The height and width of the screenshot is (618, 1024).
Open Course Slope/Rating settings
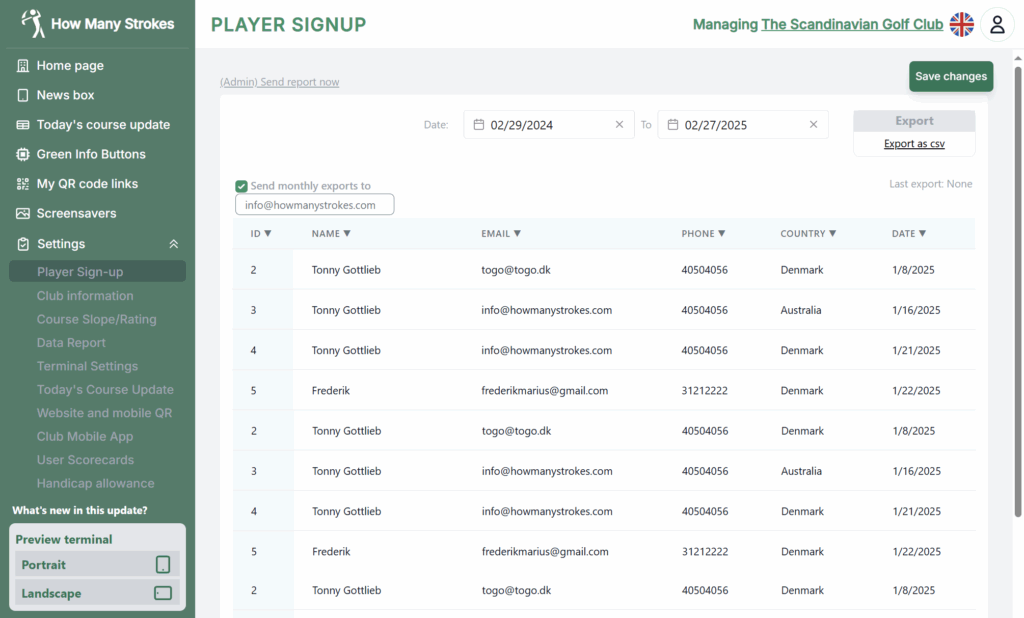97,319
